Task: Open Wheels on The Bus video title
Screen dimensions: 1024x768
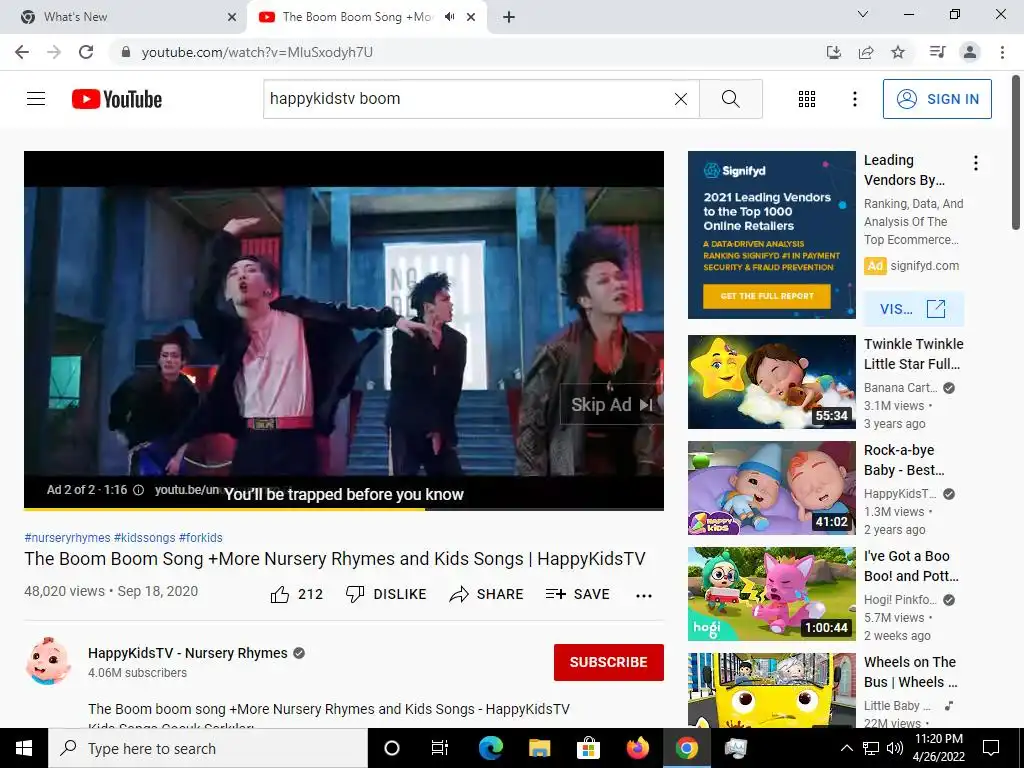Action: pos(911,672)
